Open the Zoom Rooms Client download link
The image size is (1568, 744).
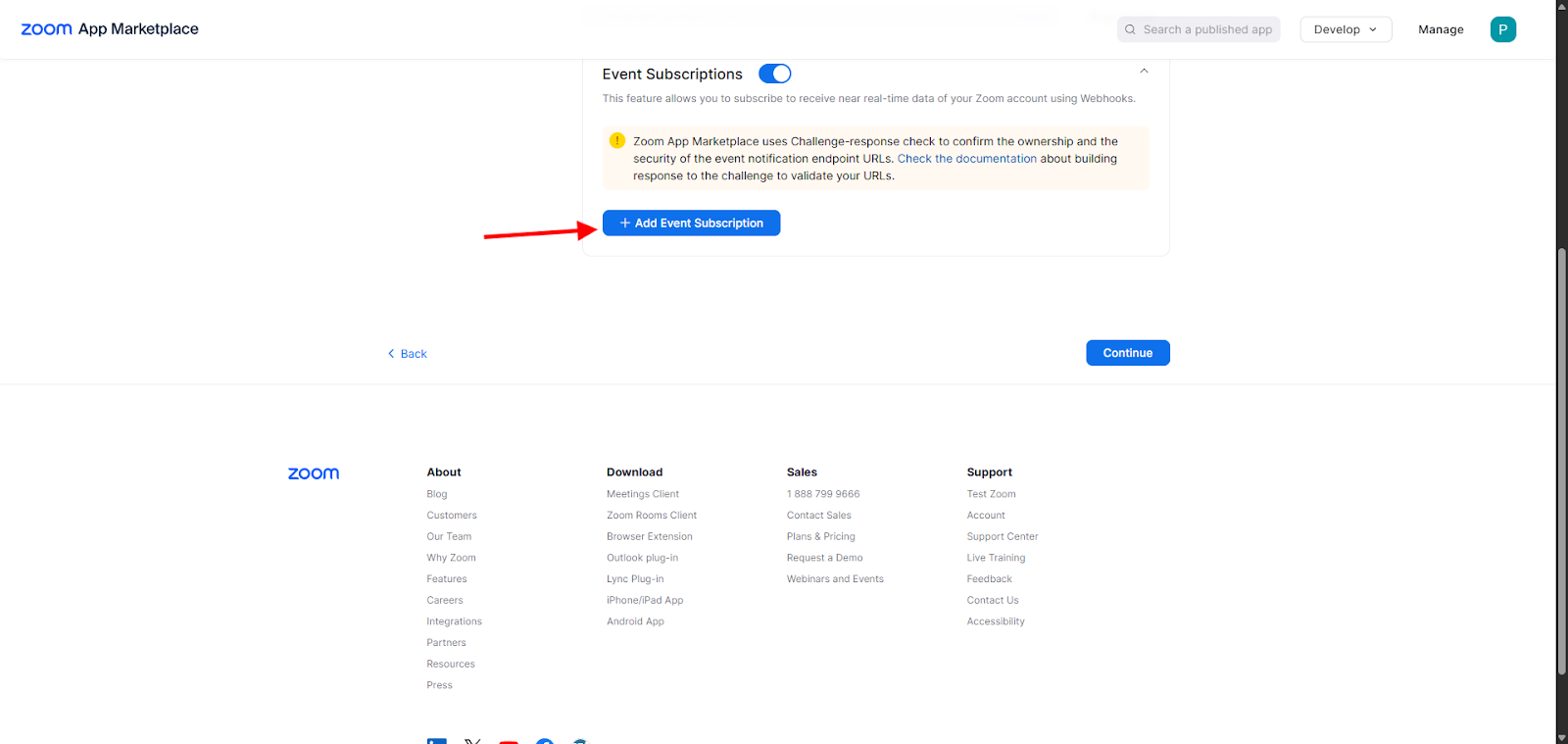click(x=652, y=516)
